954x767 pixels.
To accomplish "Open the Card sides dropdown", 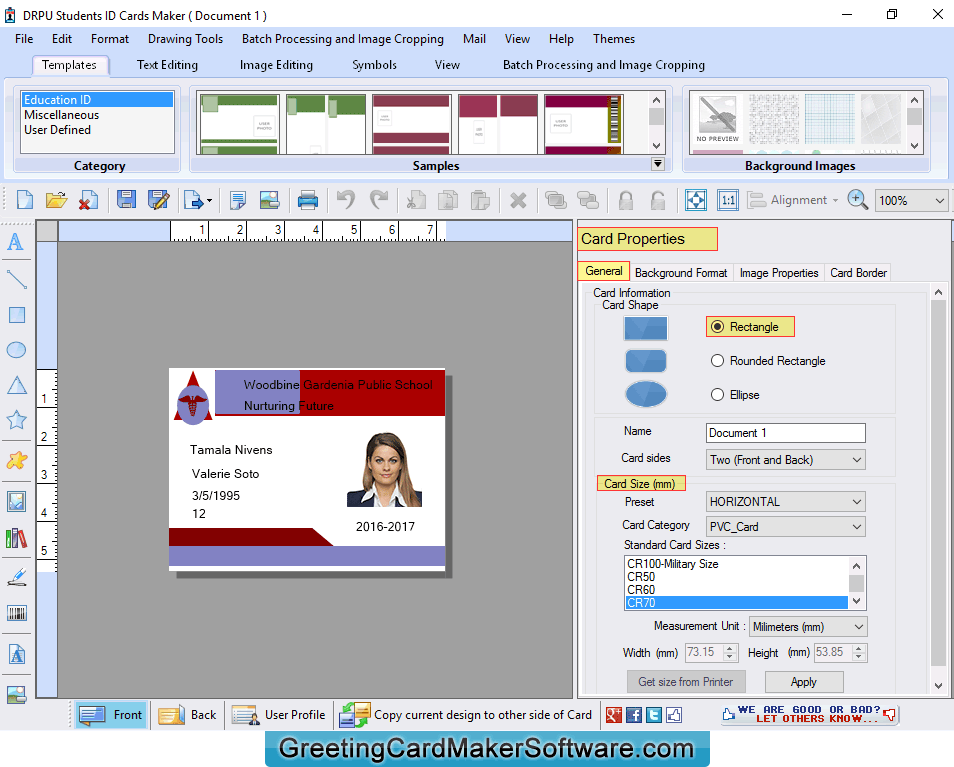I will 785,460.
